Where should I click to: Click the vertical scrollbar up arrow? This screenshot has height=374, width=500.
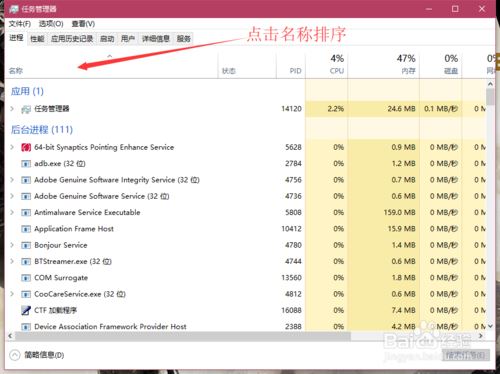click(490, 84)
